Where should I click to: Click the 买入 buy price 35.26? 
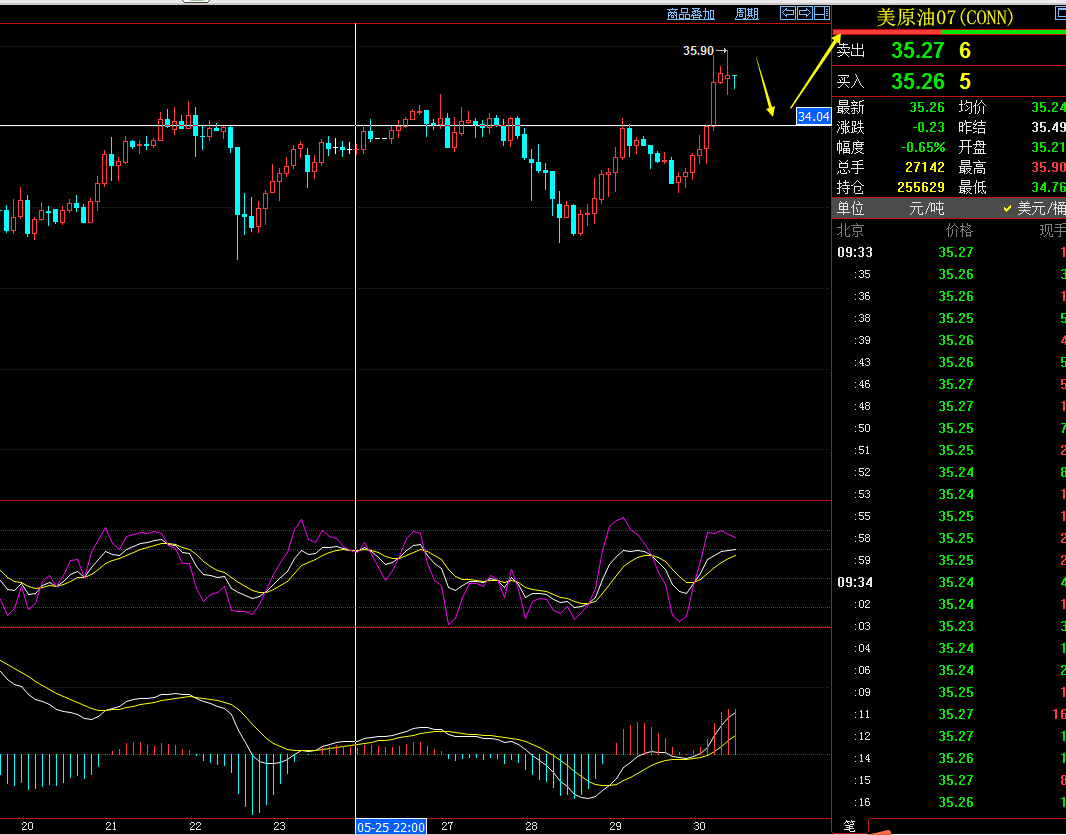click(x=917, y=82)
